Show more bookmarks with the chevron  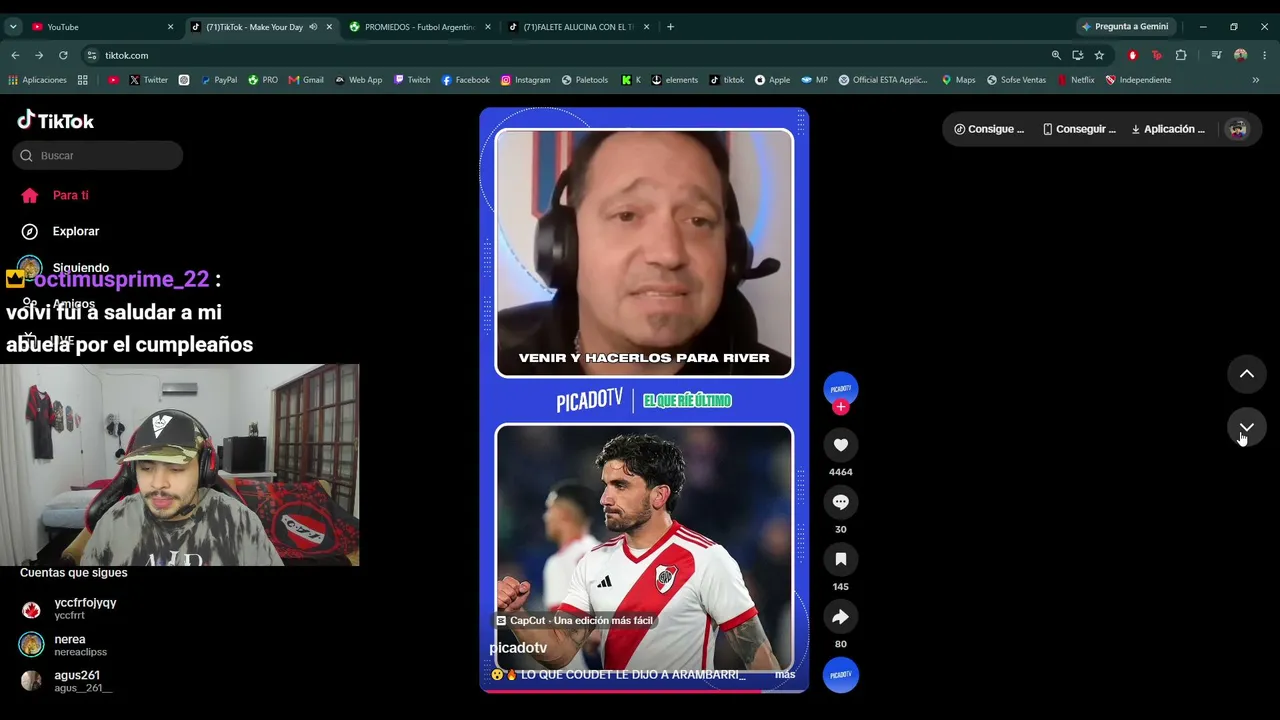pos(1256,80)
